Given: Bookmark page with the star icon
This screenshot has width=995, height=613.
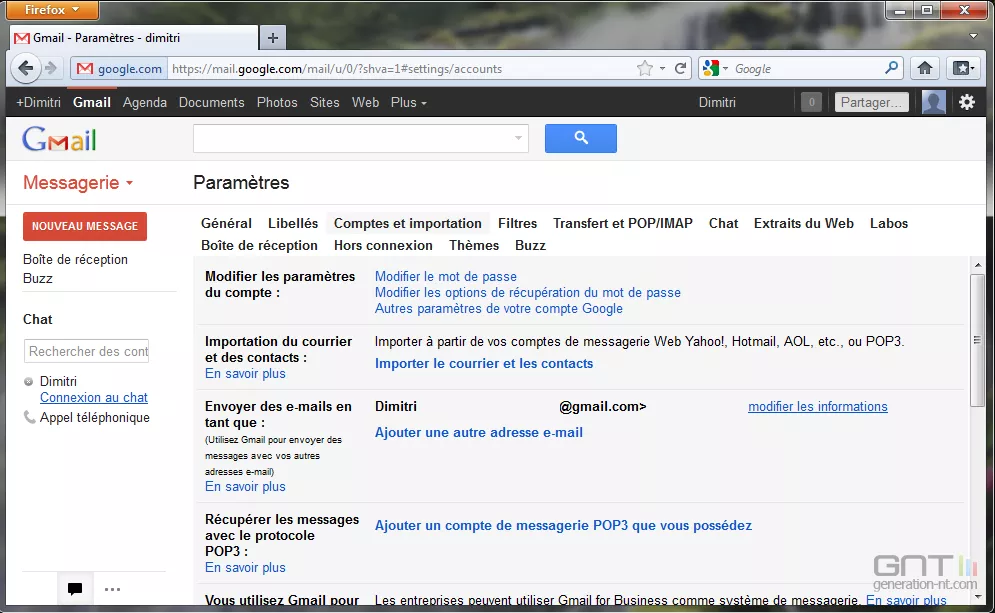Looking at the screenshot, I should coord(645,69).
